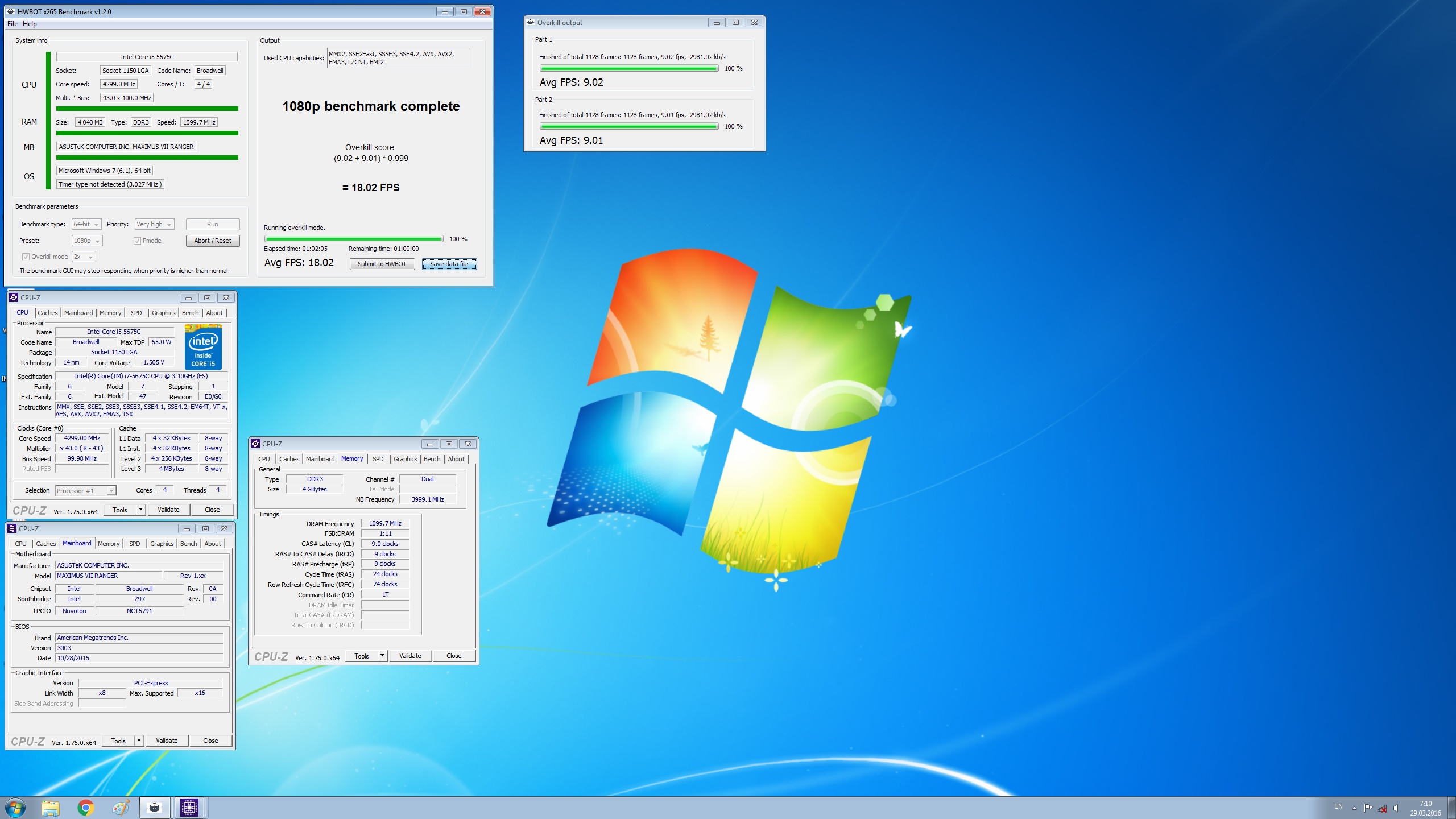The height and width of the screenshot is (819, 1456).
Task: Toggle the Pmode checkbox
Action: point(137,241)
